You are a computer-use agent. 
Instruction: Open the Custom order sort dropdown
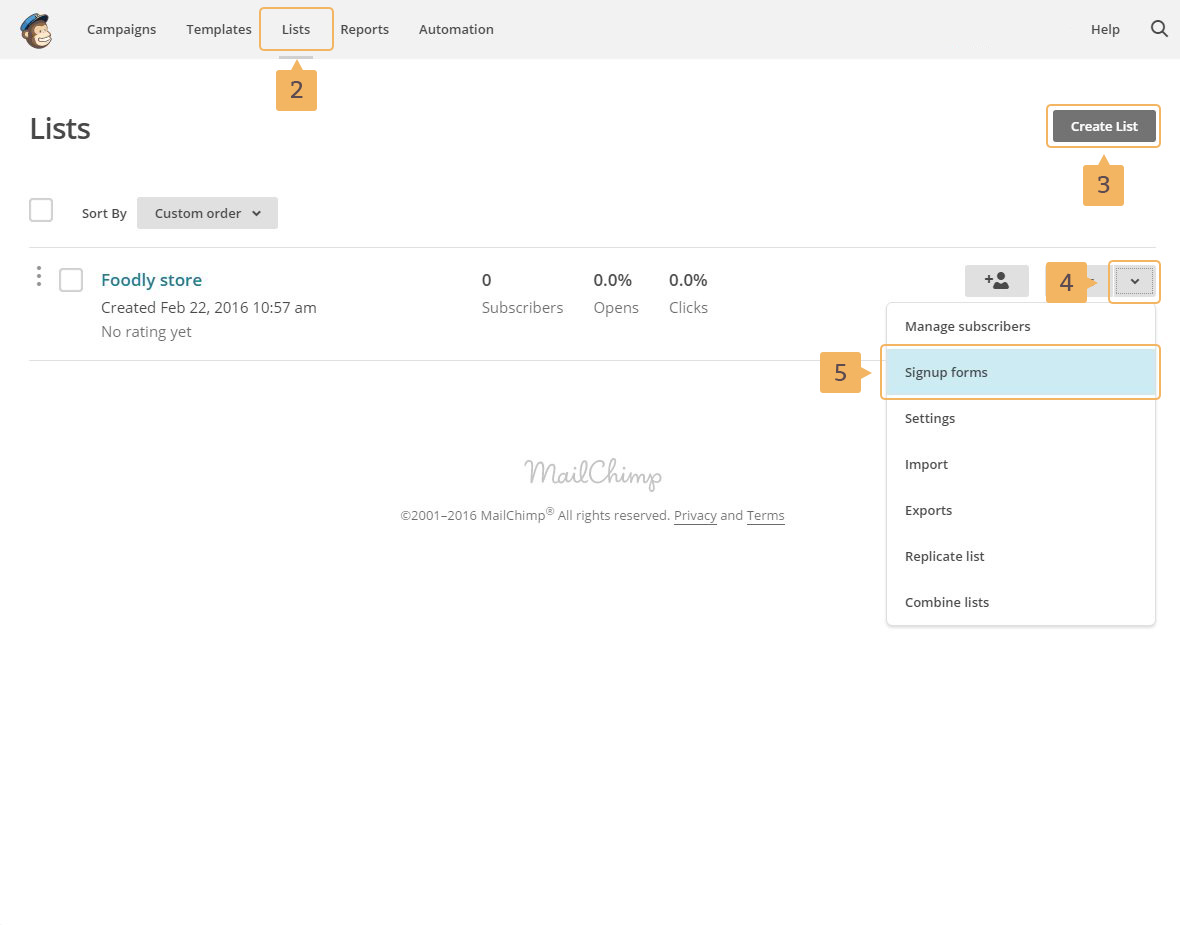(x=207, y=213)
